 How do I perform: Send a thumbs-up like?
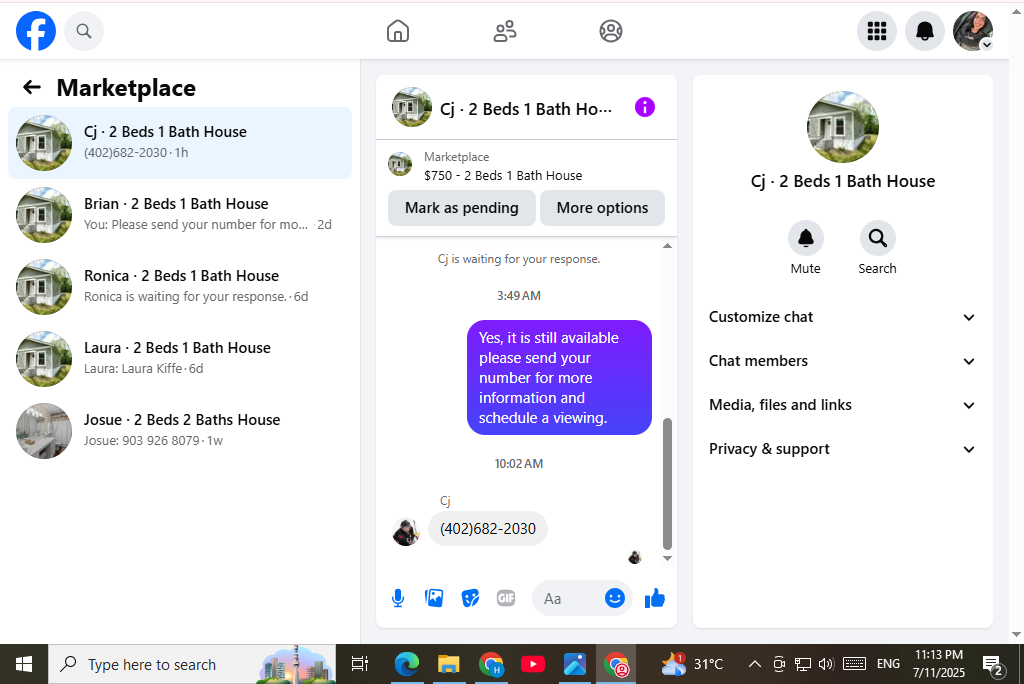654,598
